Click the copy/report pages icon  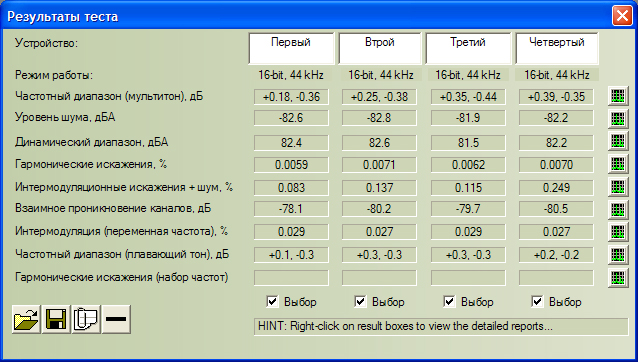pyautogui.click(x=86, y=319)
